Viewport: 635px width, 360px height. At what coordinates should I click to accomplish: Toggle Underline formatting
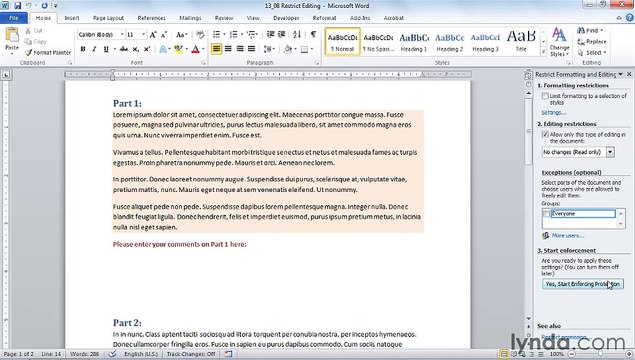tap(106, 49)
